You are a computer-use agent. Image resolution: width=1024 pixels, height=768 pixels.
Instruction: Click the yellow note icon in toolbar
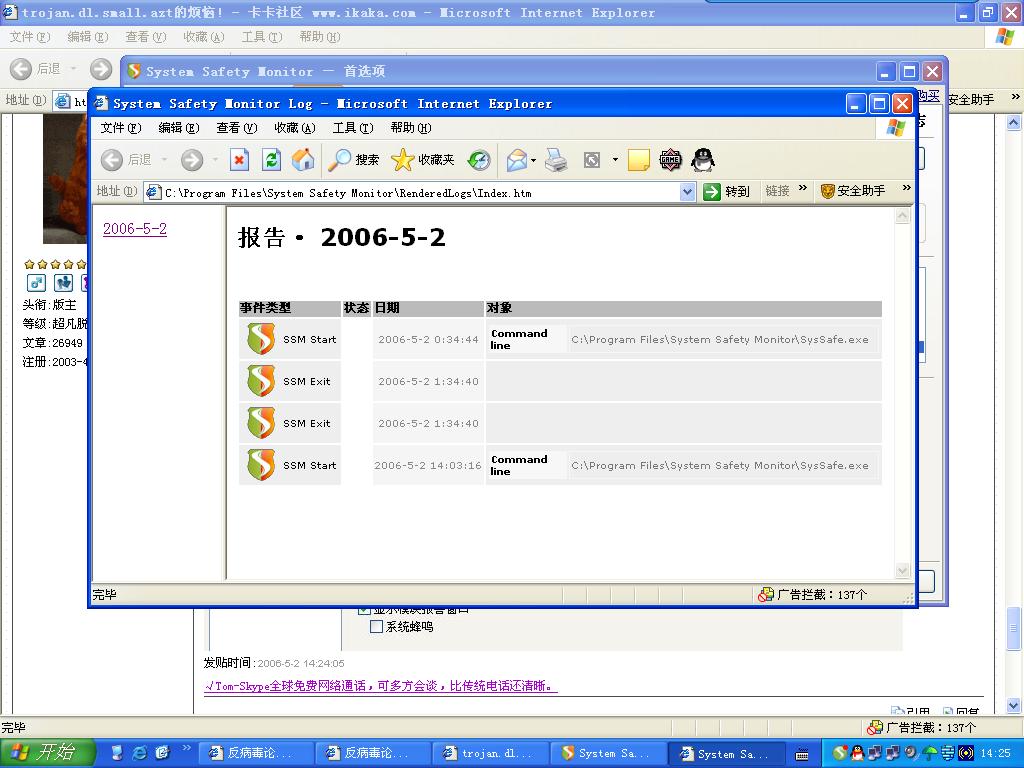tap(638, 160)
